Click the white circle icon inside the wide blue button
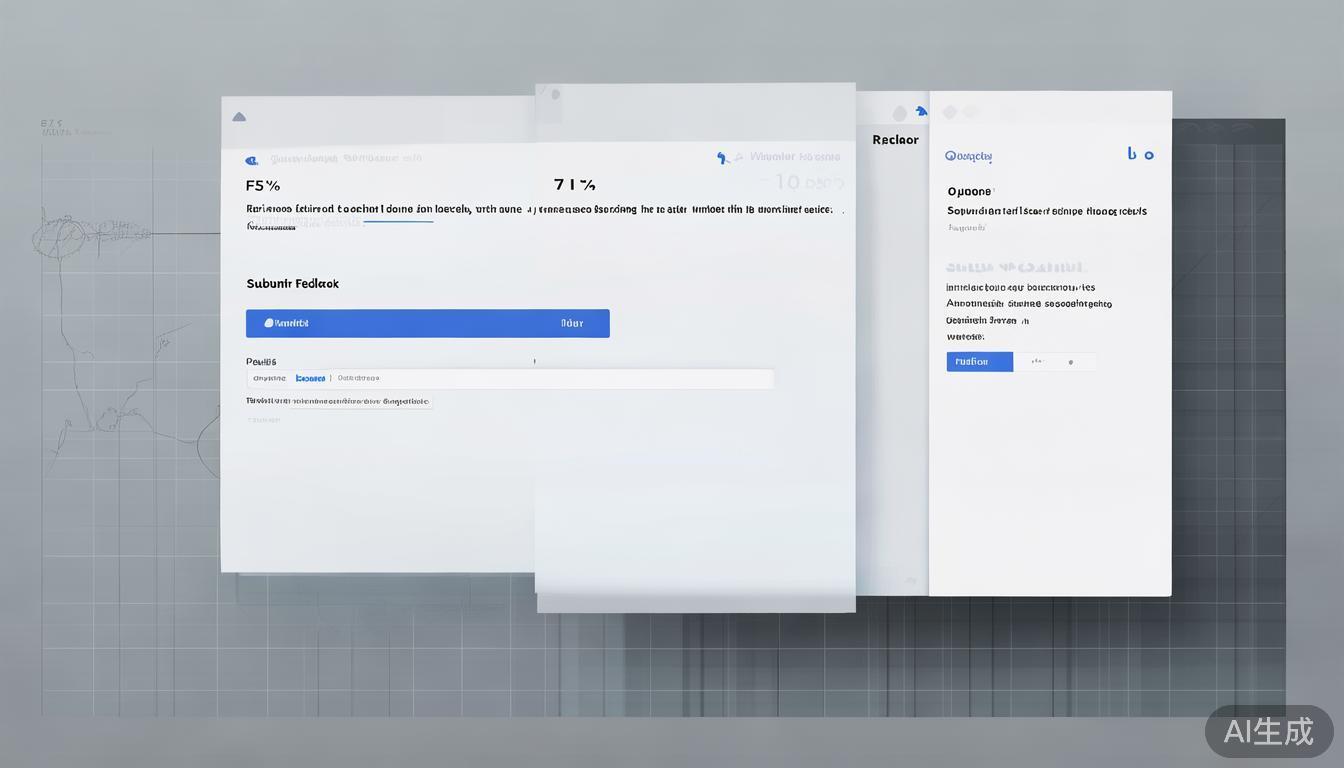 point(268,323)
